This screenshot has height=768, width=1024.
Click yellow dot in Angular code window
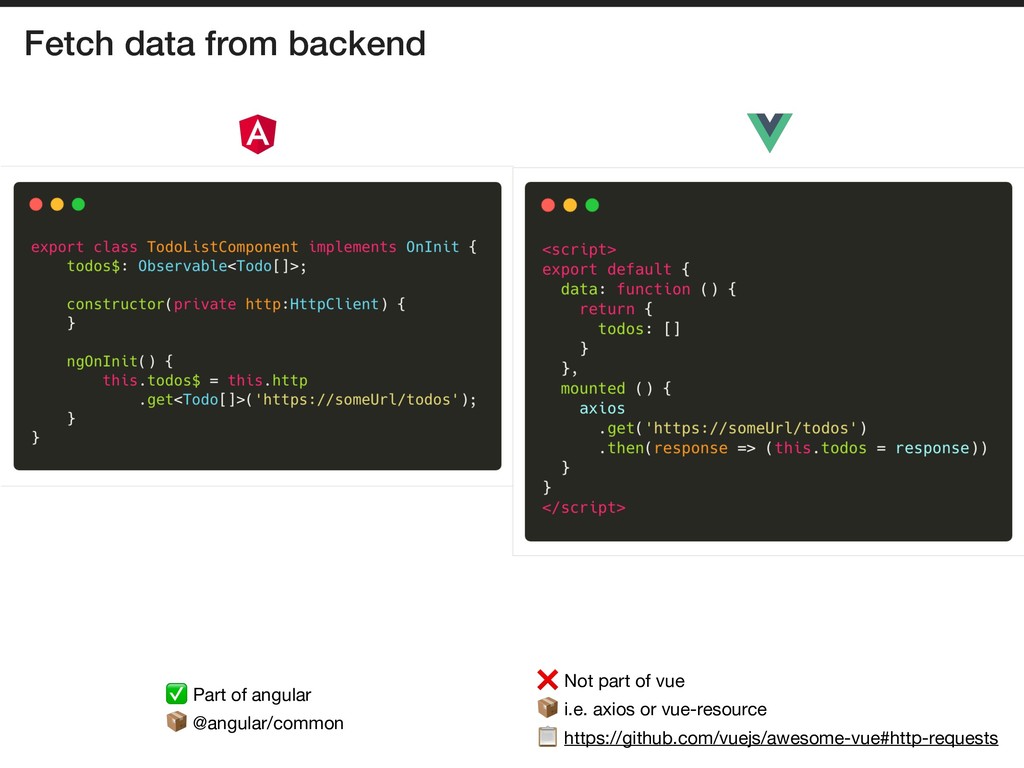point(57,204)
